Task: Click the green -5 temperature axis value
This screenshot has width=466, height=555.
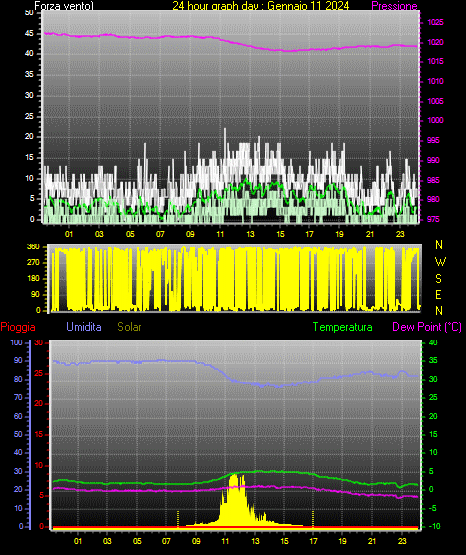Action: (433, 508)
